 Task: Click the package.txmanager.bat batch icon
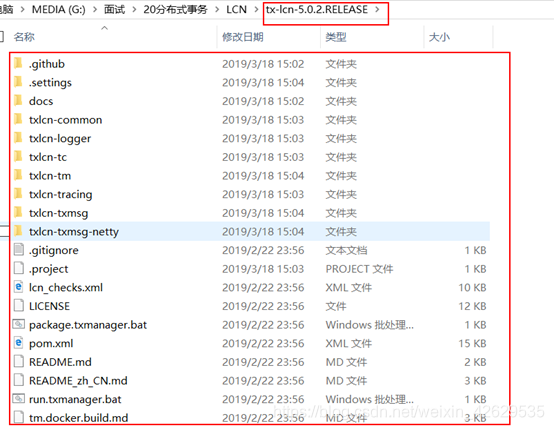pos(19,324)
